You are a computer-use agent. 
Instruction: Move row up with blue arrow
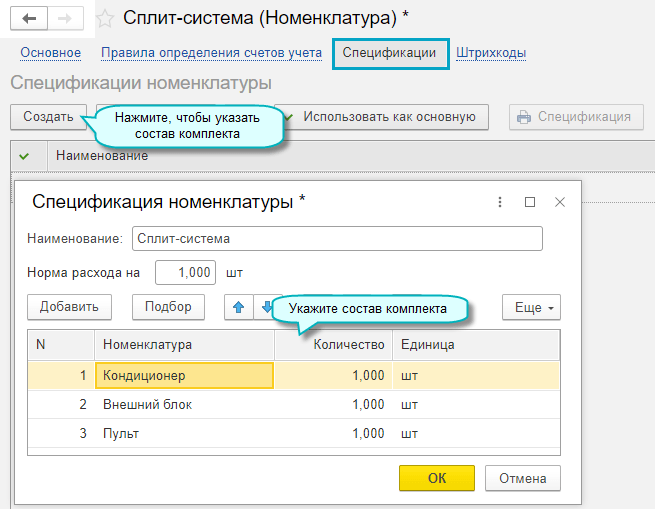click(239, 307)
